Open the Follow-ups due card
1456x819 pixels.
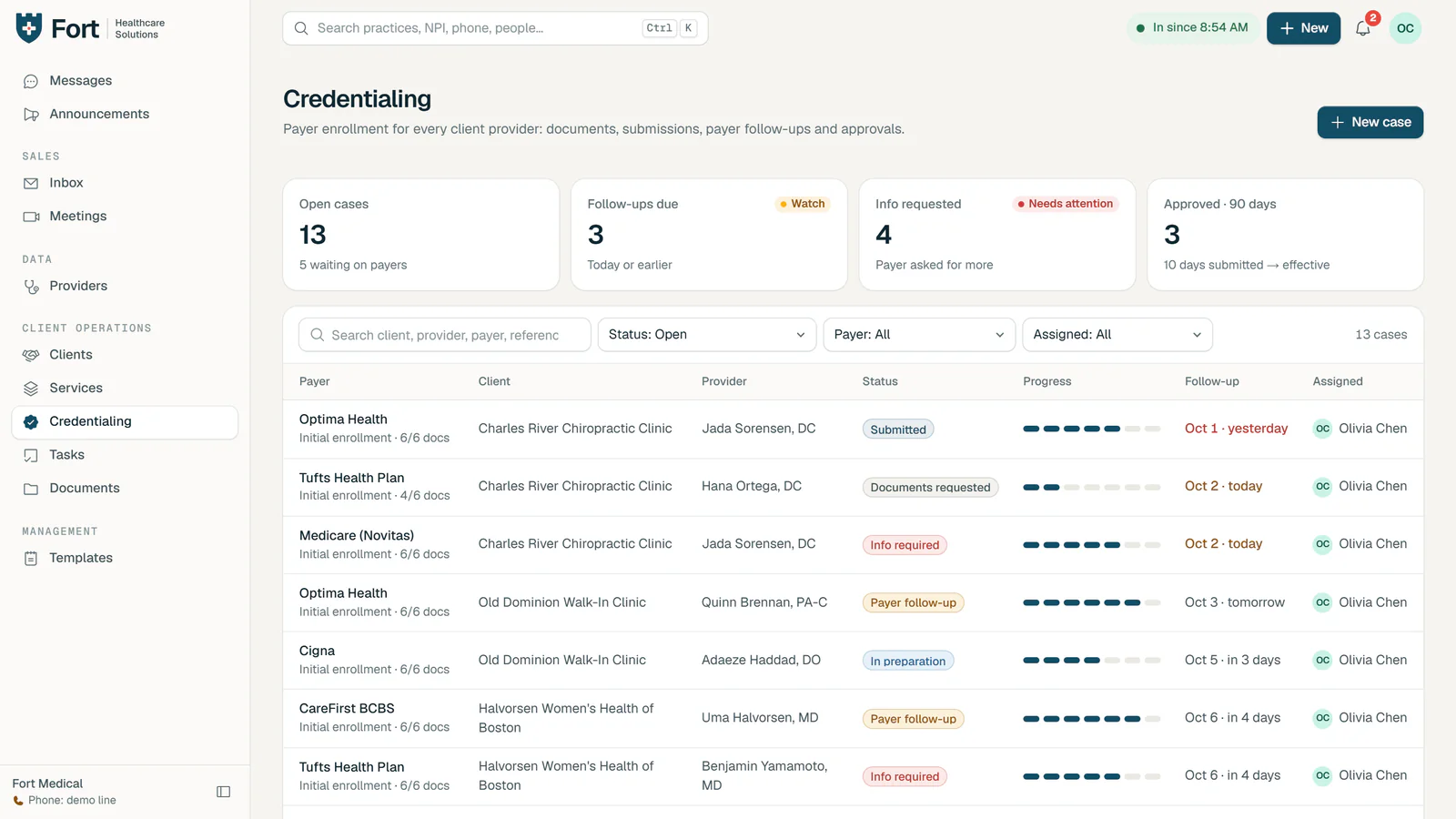click(709, 235)
